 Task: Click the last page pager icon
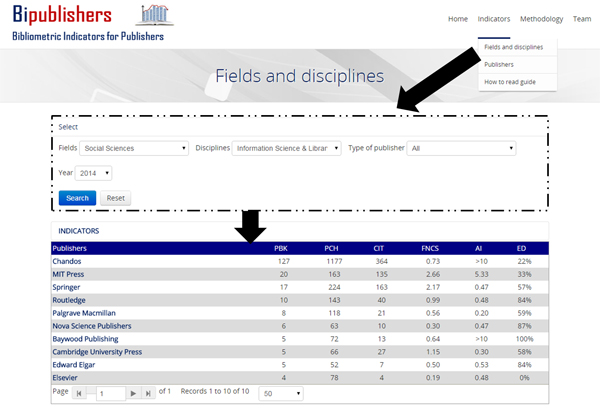click(148, 393)
